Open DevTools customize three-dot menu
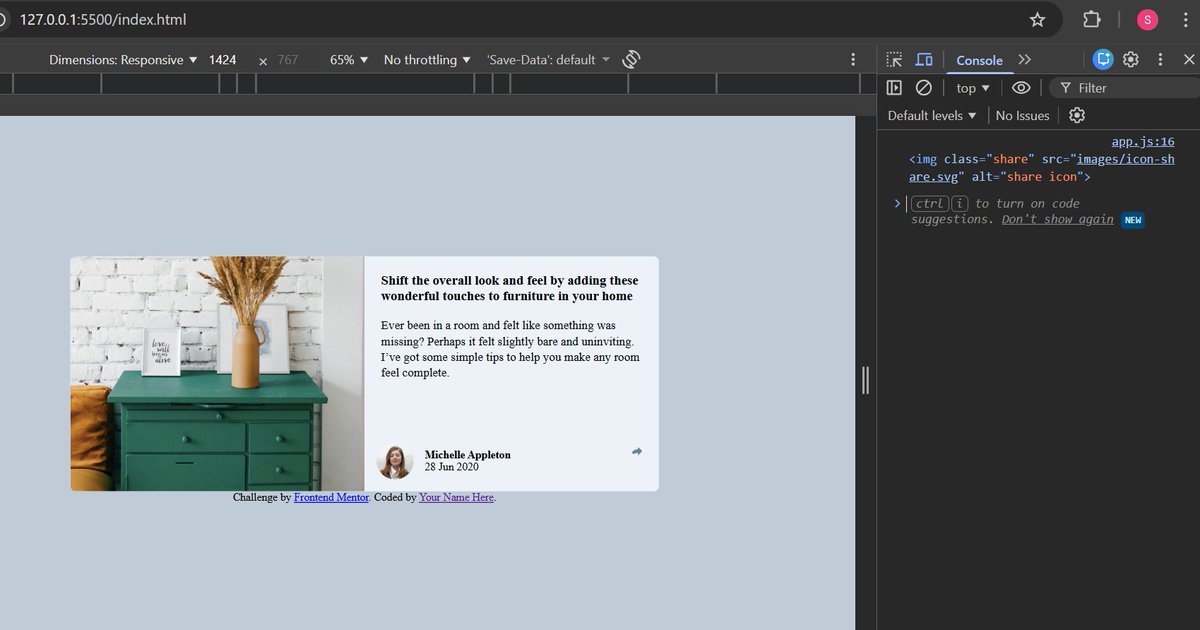1200x630 pixels. pyautogui.click(x=1160, y=60)
